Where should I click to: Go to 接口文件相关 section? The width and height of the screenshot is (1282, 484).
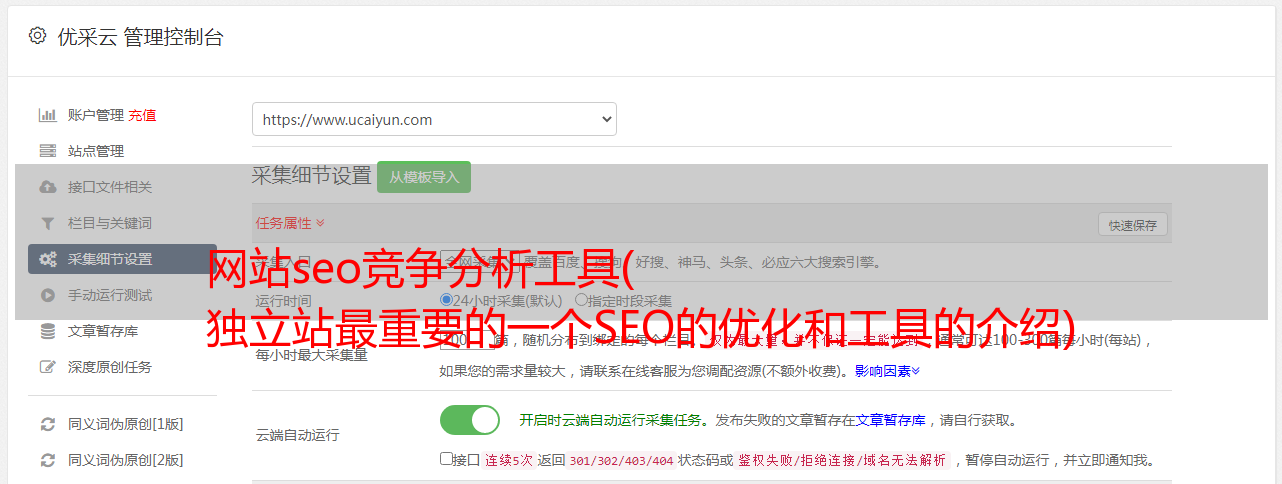click(110, 187)
